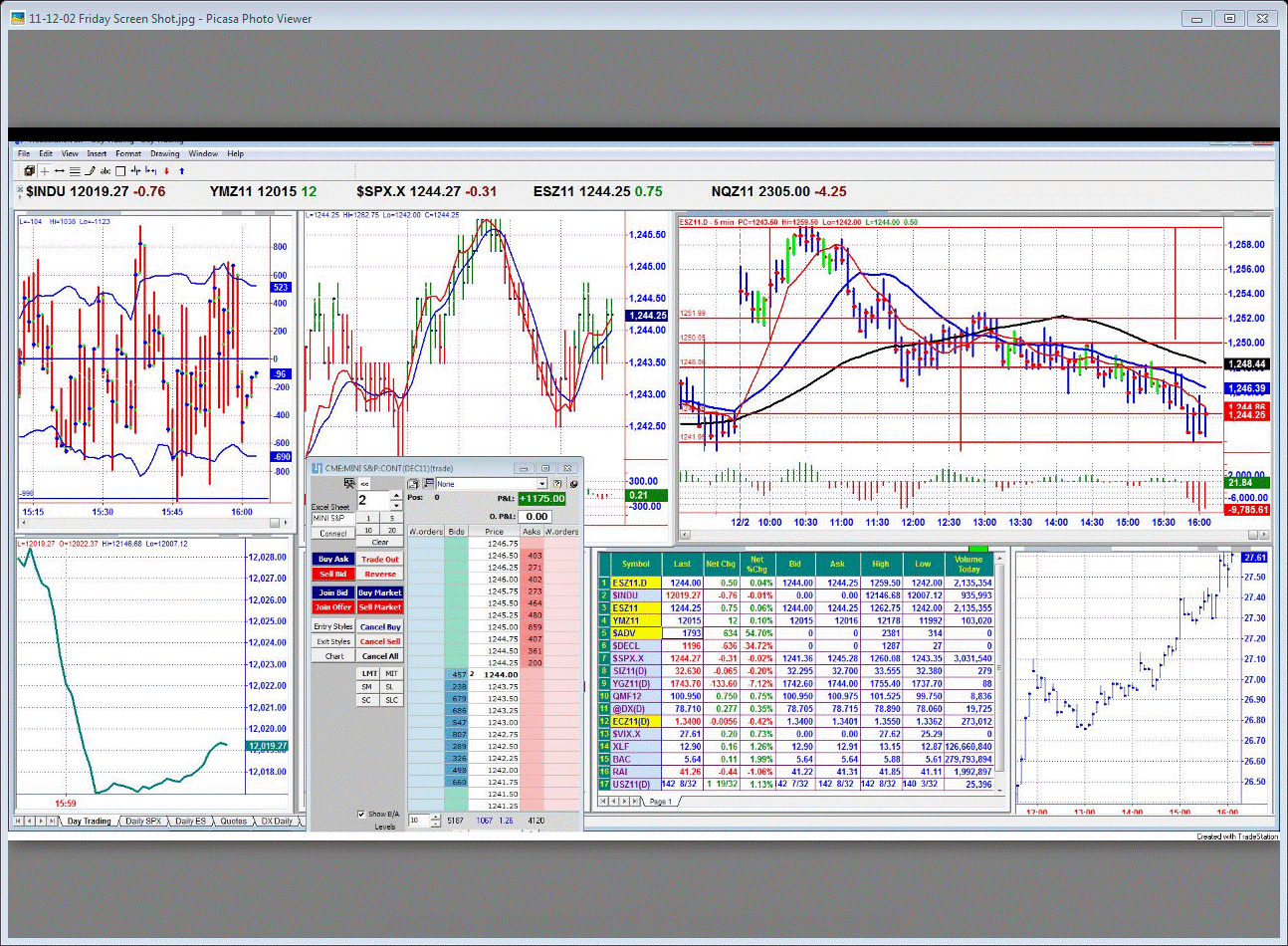This screenshot has width=1288, height=946.
Task: Increase Levels value with up spinner
Action: point(436,817)
